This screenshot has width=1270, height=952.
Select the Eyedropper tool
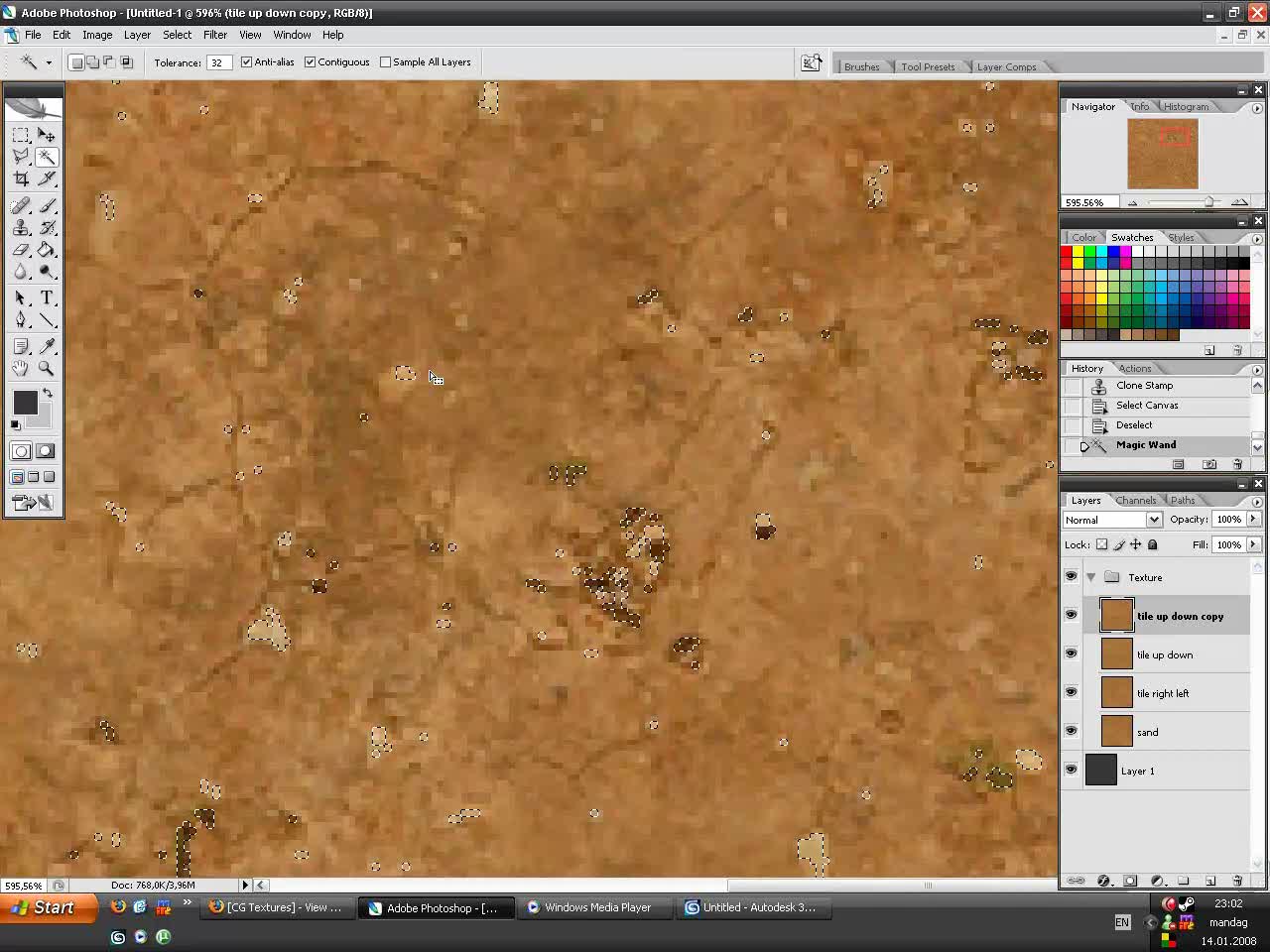coord(48,346)
